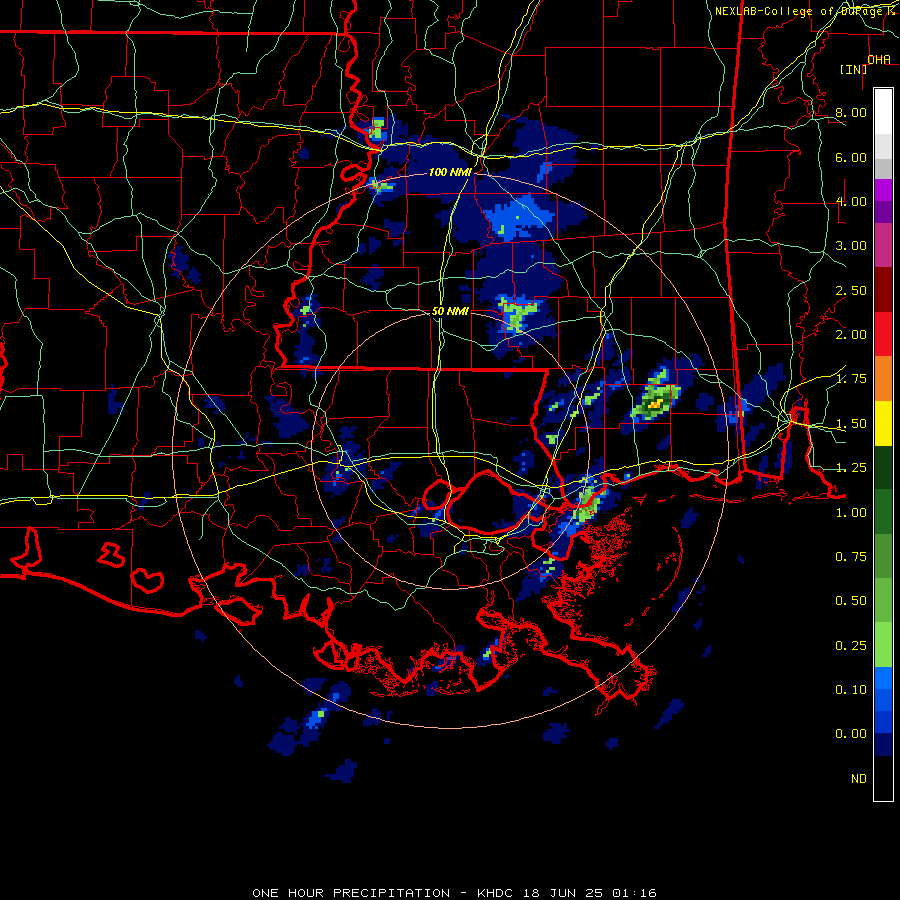Click the 3.00 legend value
This screenshot has height=900, width=900.
851,246
